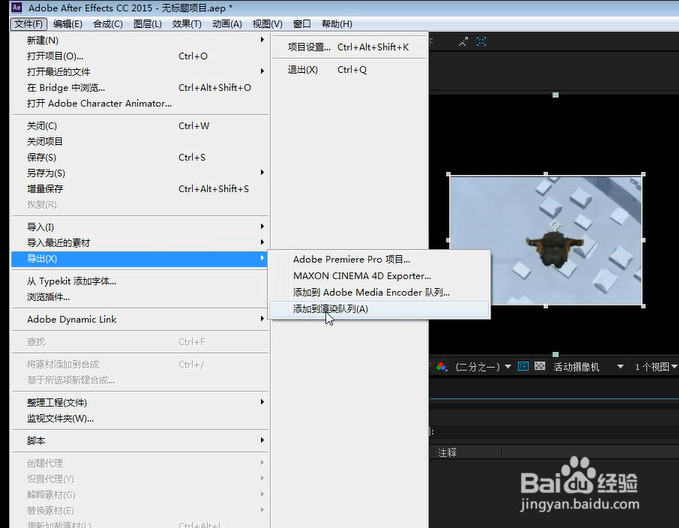
Task: Select 打开 Adobe Character Animator...
Action: (139, 104)
